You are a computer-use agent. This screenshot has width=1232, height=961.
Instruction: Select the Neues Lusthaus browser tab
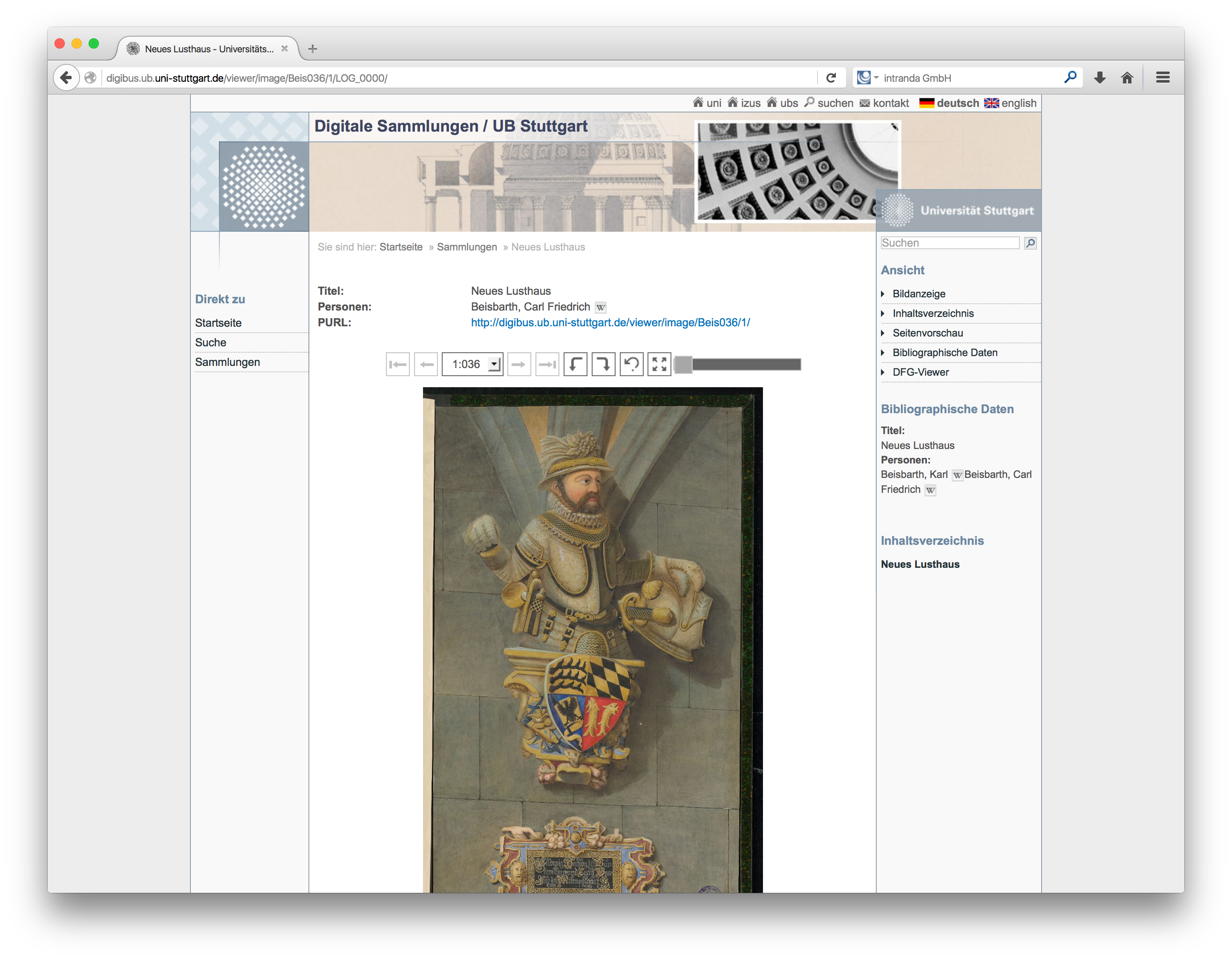click(207, 49)
